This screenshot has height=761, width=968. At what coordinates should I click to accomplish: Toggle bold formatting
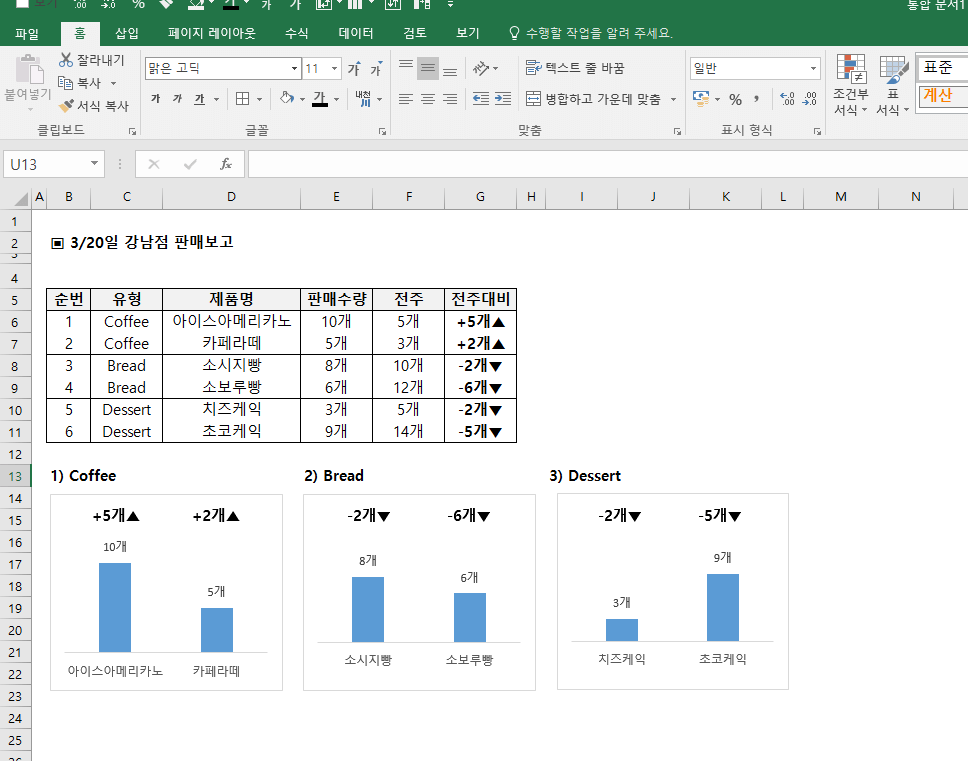pos(156,99)
